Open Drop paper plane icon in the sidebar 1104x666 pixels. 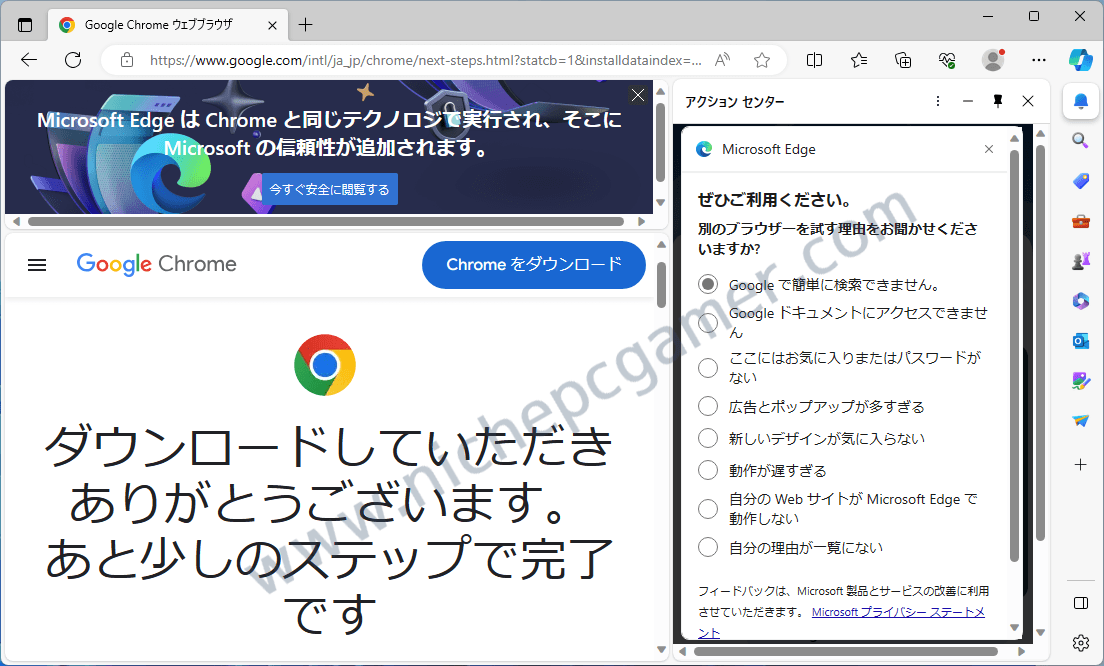pyautogui.click(x=1081, y=421)
